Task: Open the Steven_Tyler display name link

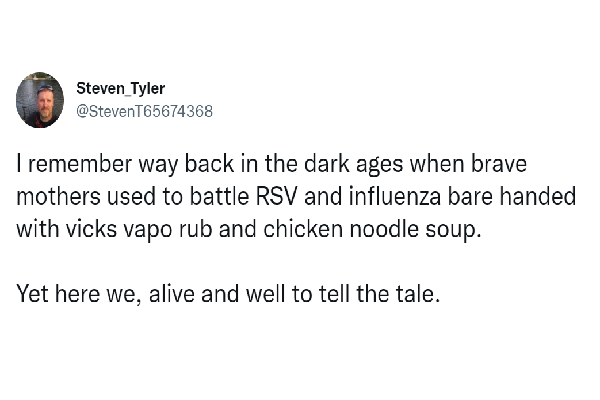Action: point(121,88)
